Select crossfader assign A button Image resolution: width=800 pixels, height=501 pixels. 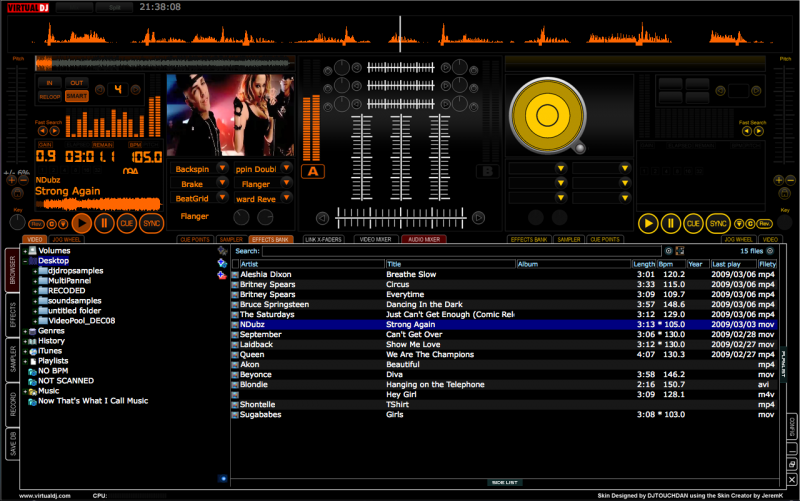[x=313, y=171]
